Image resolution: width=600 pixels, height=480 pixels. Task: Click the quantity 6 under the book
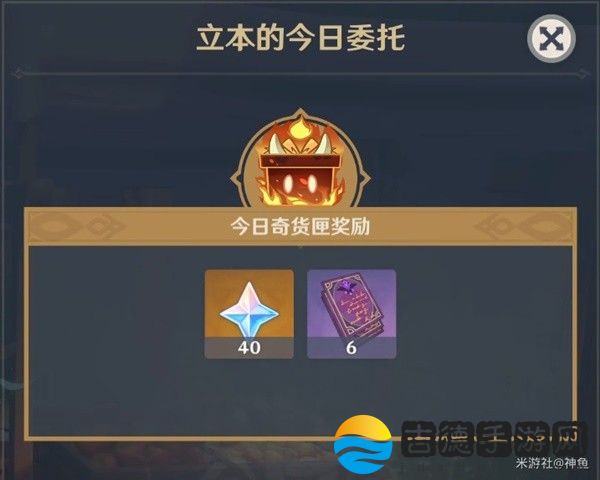click(x=351, y=348)
